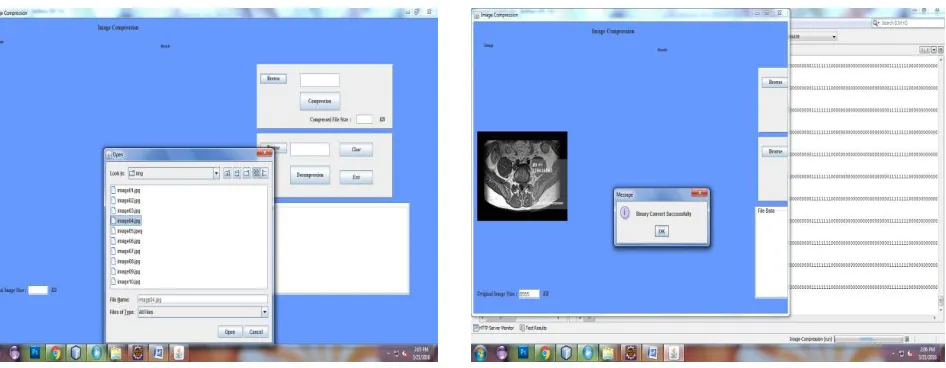
Task: Open Chrome from the 2:06 PM taskbar
Action: [x=545, y=353]
